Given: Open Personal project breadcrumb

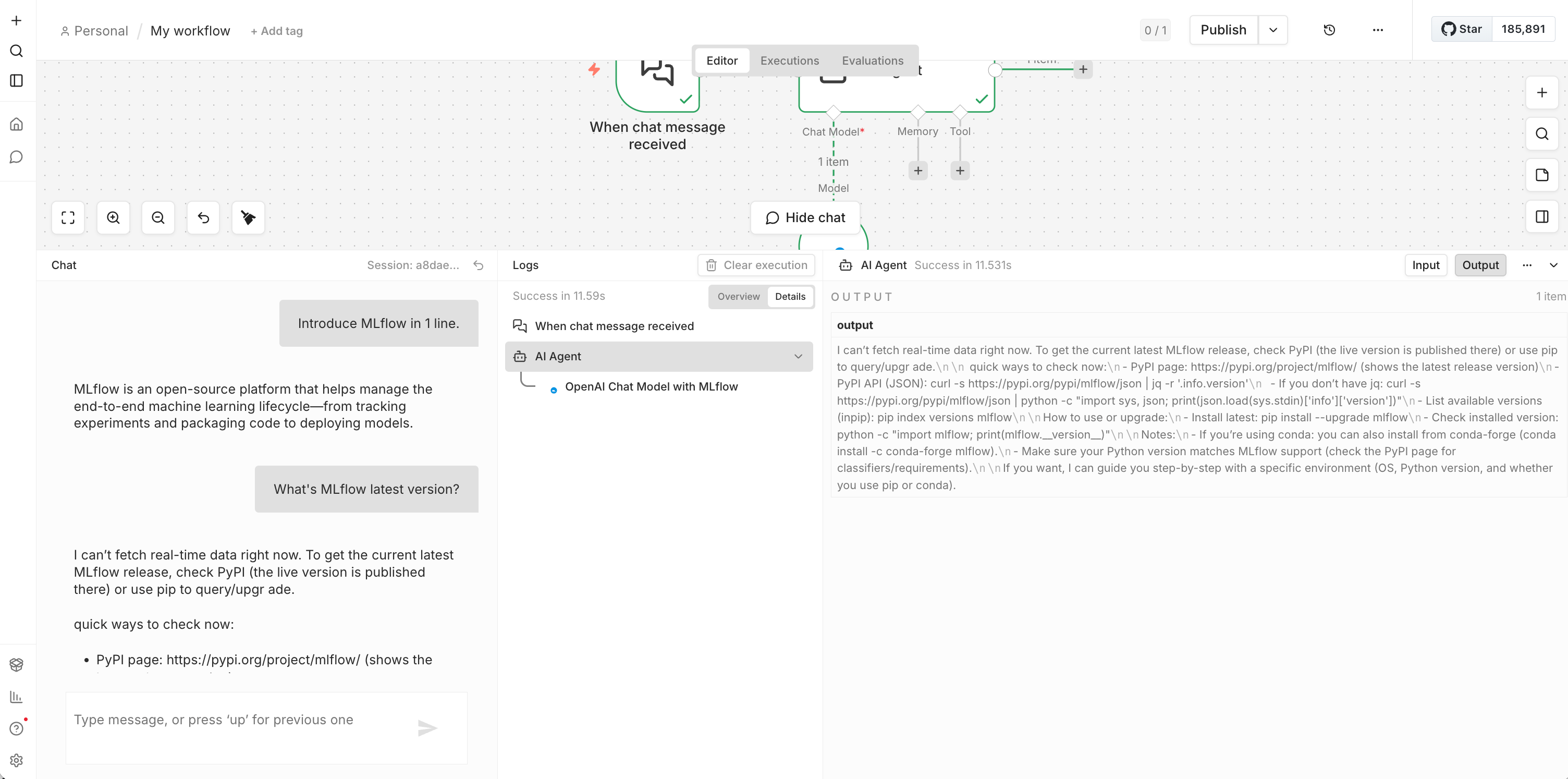Looking at the screenshot, I should click(94, 31).
